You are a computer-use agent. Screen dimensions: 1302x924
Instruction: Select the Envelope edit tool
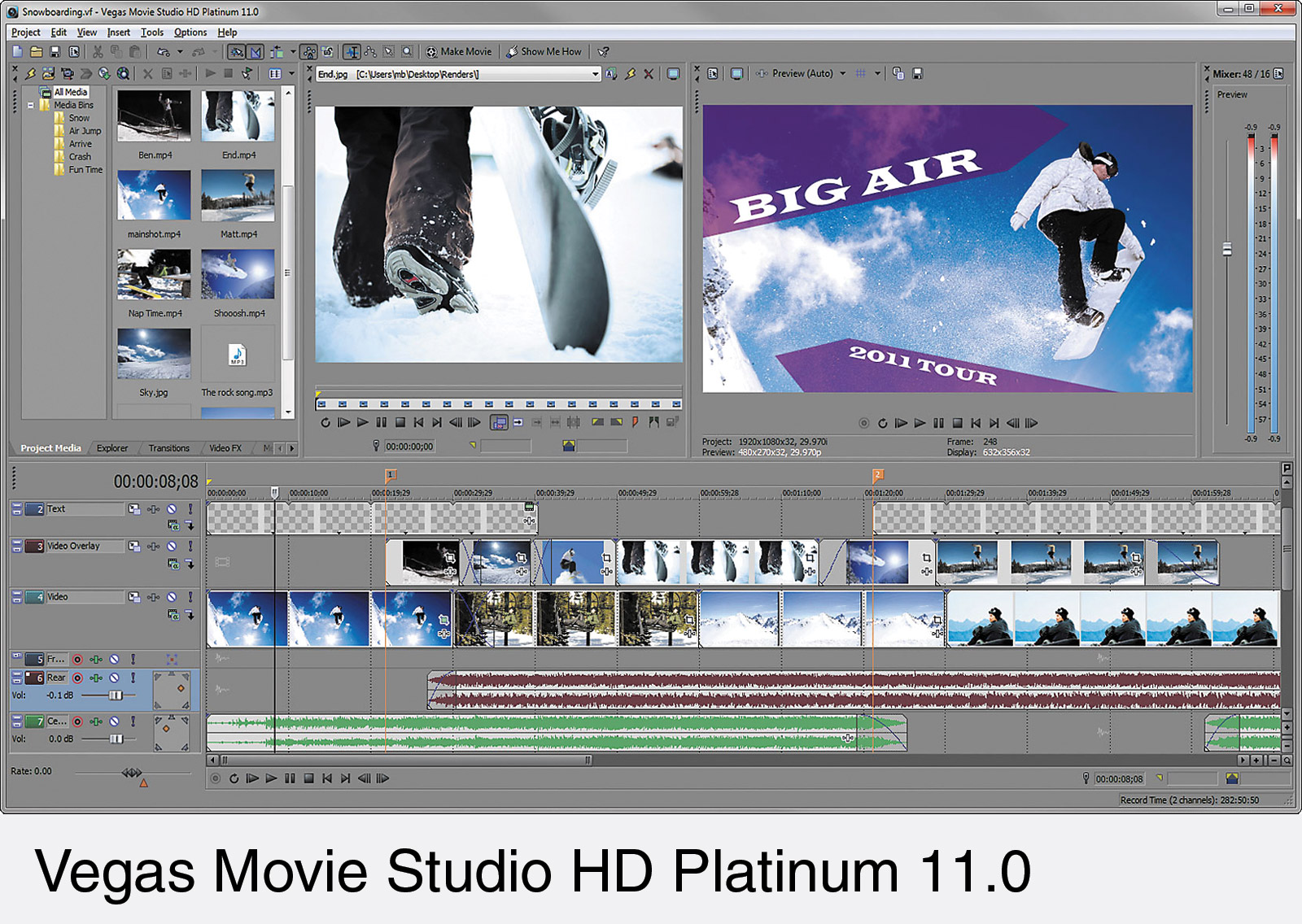point(371,51)
